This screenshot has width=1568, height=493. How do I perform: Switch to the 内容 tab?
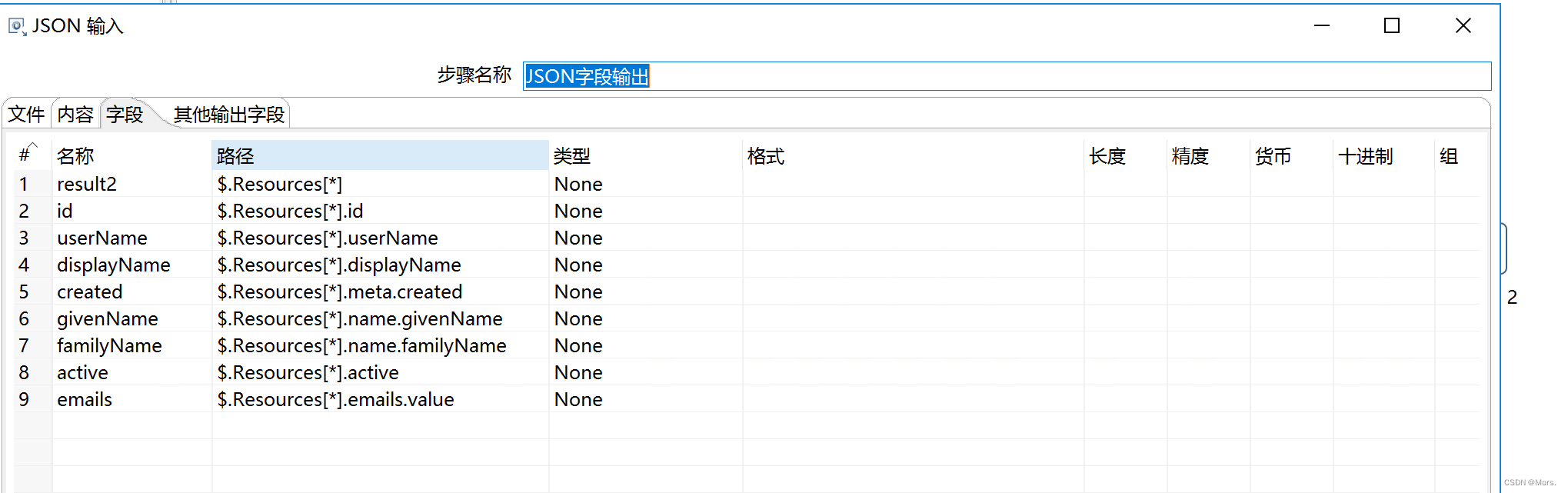tap(74, 114)
